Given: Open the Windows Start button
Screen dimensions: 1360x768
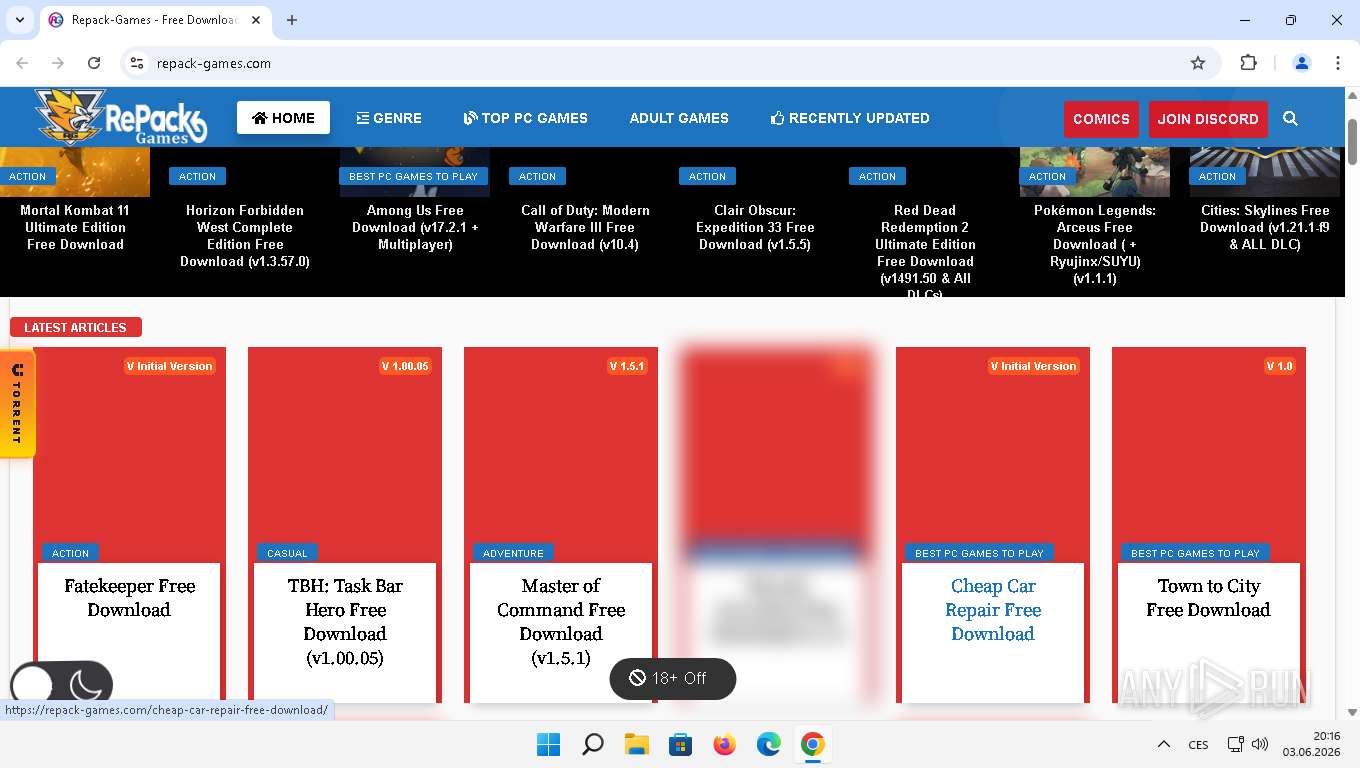Looking at the screenshot, I should [548, 744].
